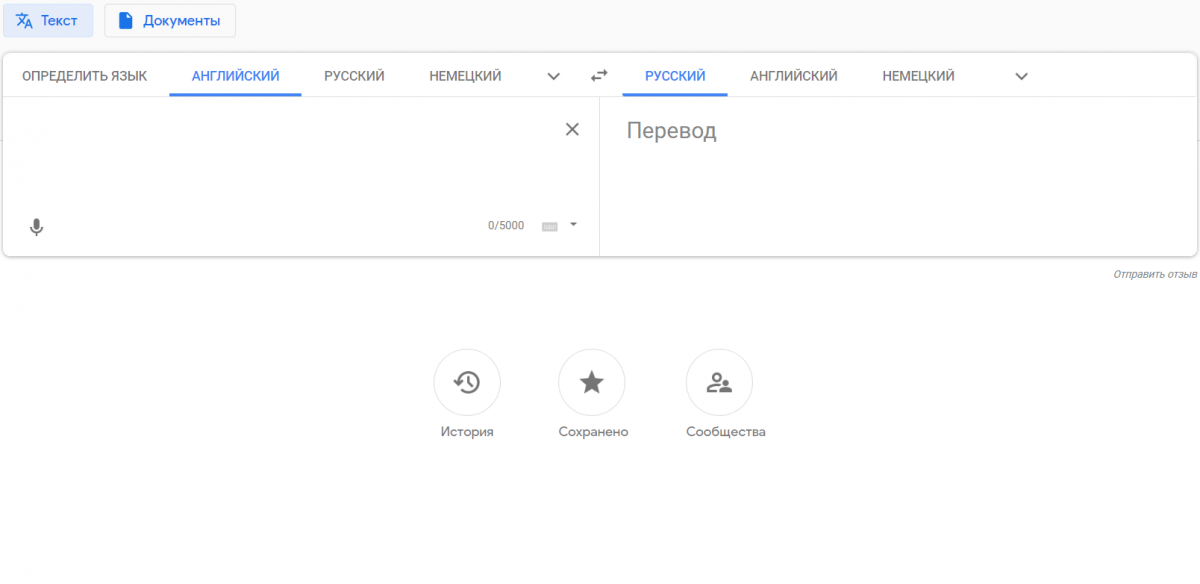Open the input tools dropdown arrow
Viewport: 1200px width, 584px height.
(x=573, y=225)
